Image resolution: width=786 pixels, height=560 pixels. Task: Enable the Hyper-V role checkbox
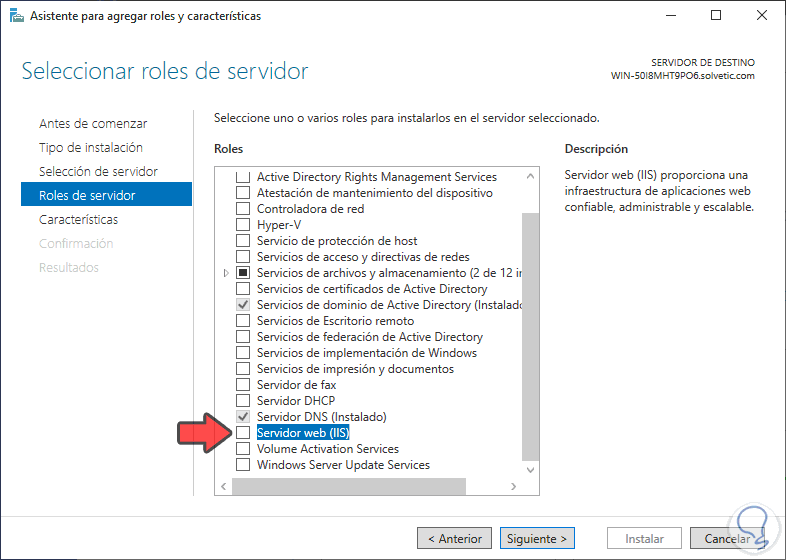243,225
